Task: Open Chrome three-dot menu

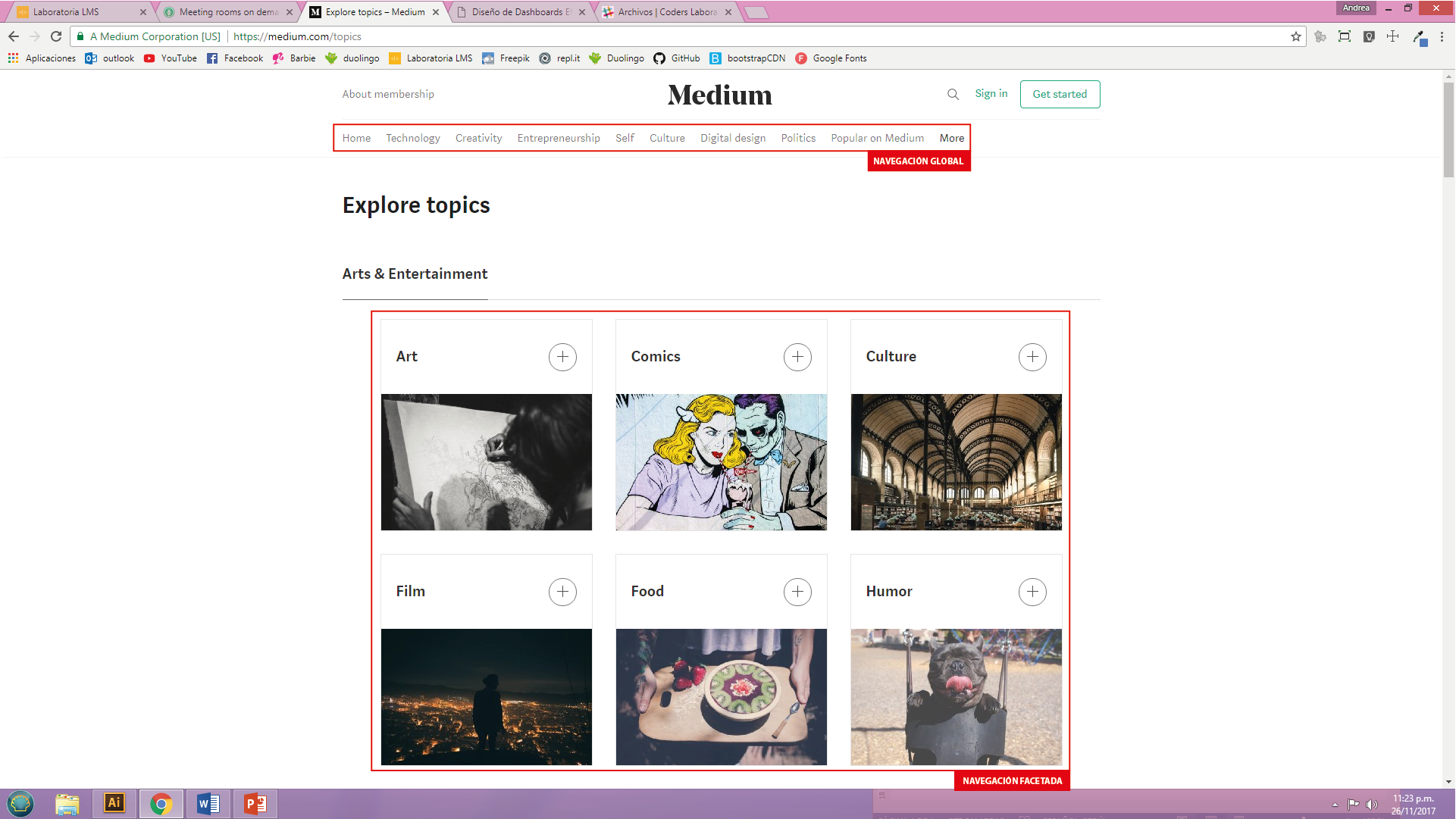Action: coord(1442,36)
